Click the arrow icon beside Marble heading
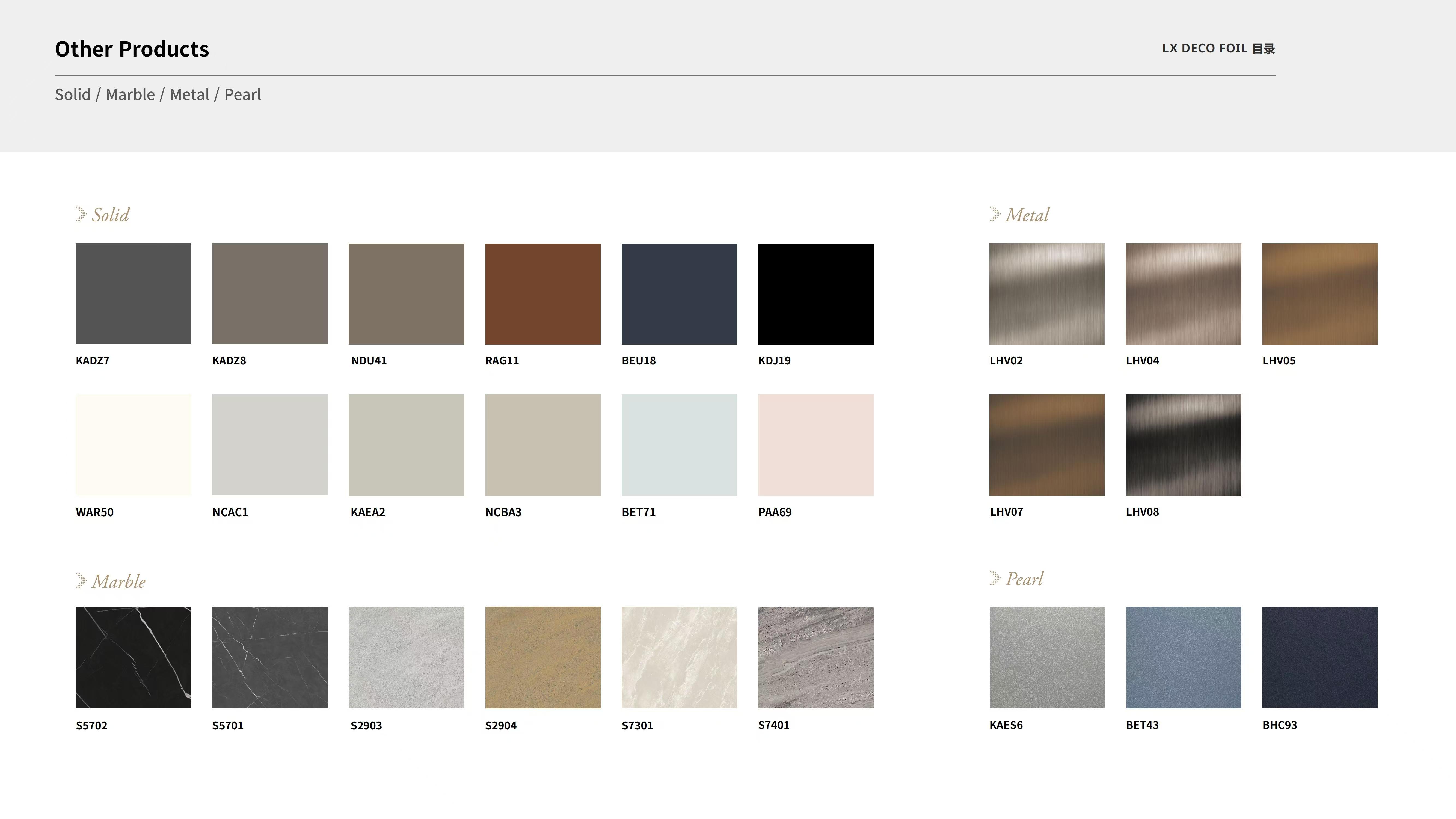 tap(81, 580)
